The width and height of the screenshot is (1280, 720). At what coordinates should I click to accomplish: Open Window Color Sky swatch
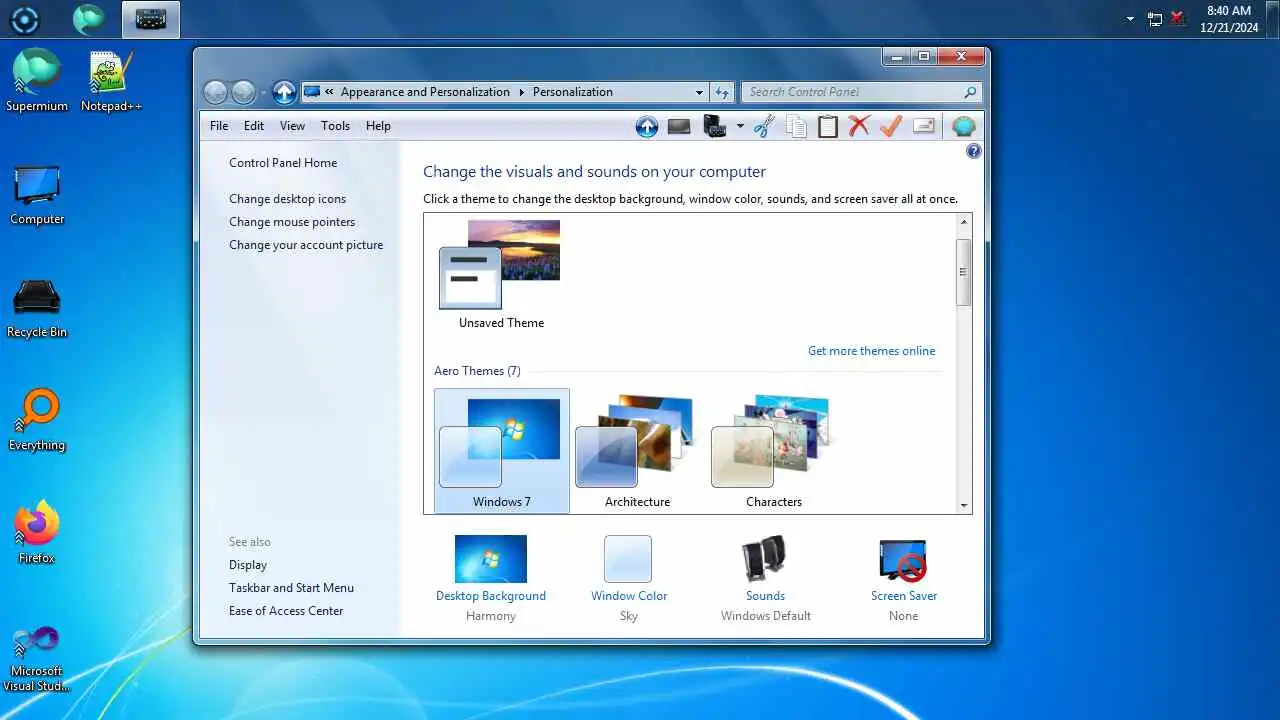point(628,559)
